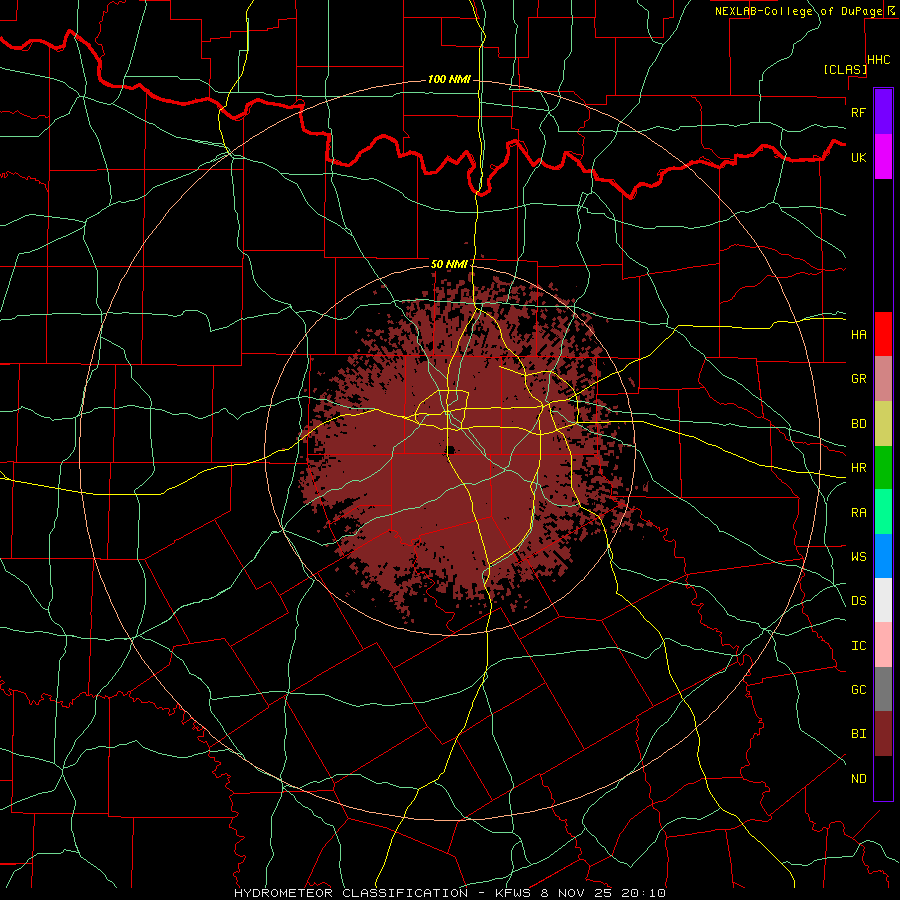Click the 'HHC' product label
The image size is (900, 900).
click(879, 60)
